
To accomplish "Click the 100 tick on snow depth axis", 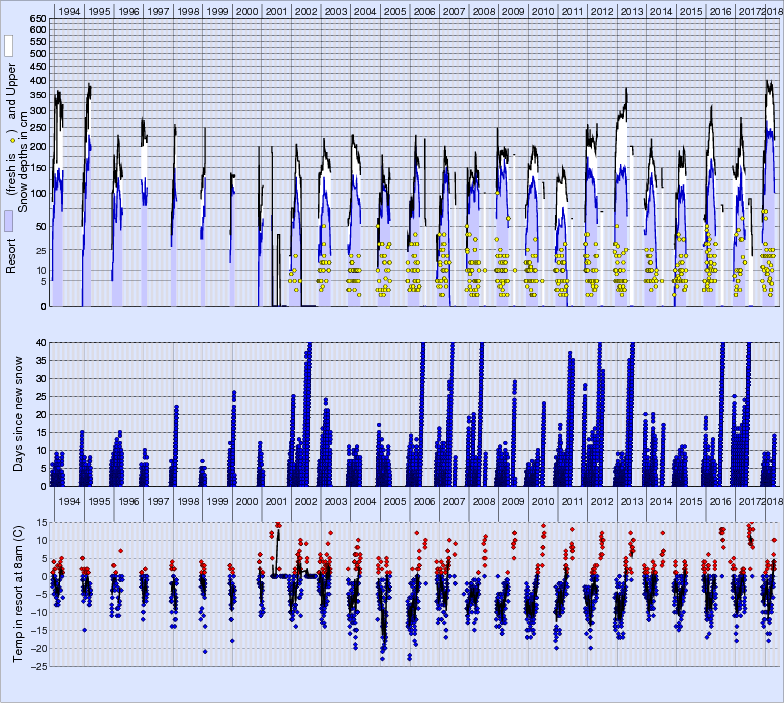I will pos(37,193).
